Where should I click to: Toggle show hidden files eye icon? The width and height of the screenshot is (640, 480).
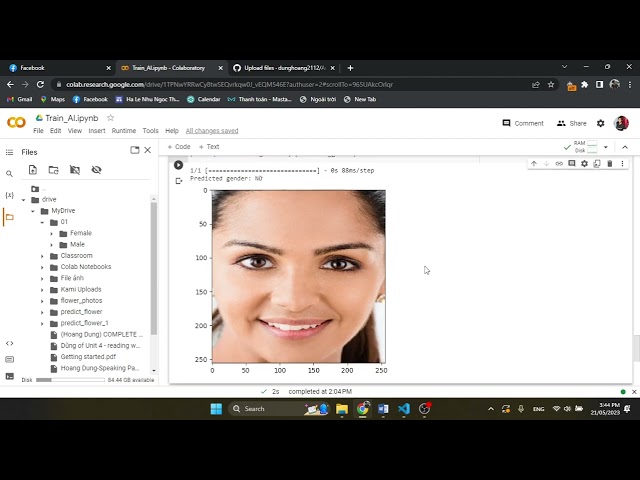click(96, 170)
